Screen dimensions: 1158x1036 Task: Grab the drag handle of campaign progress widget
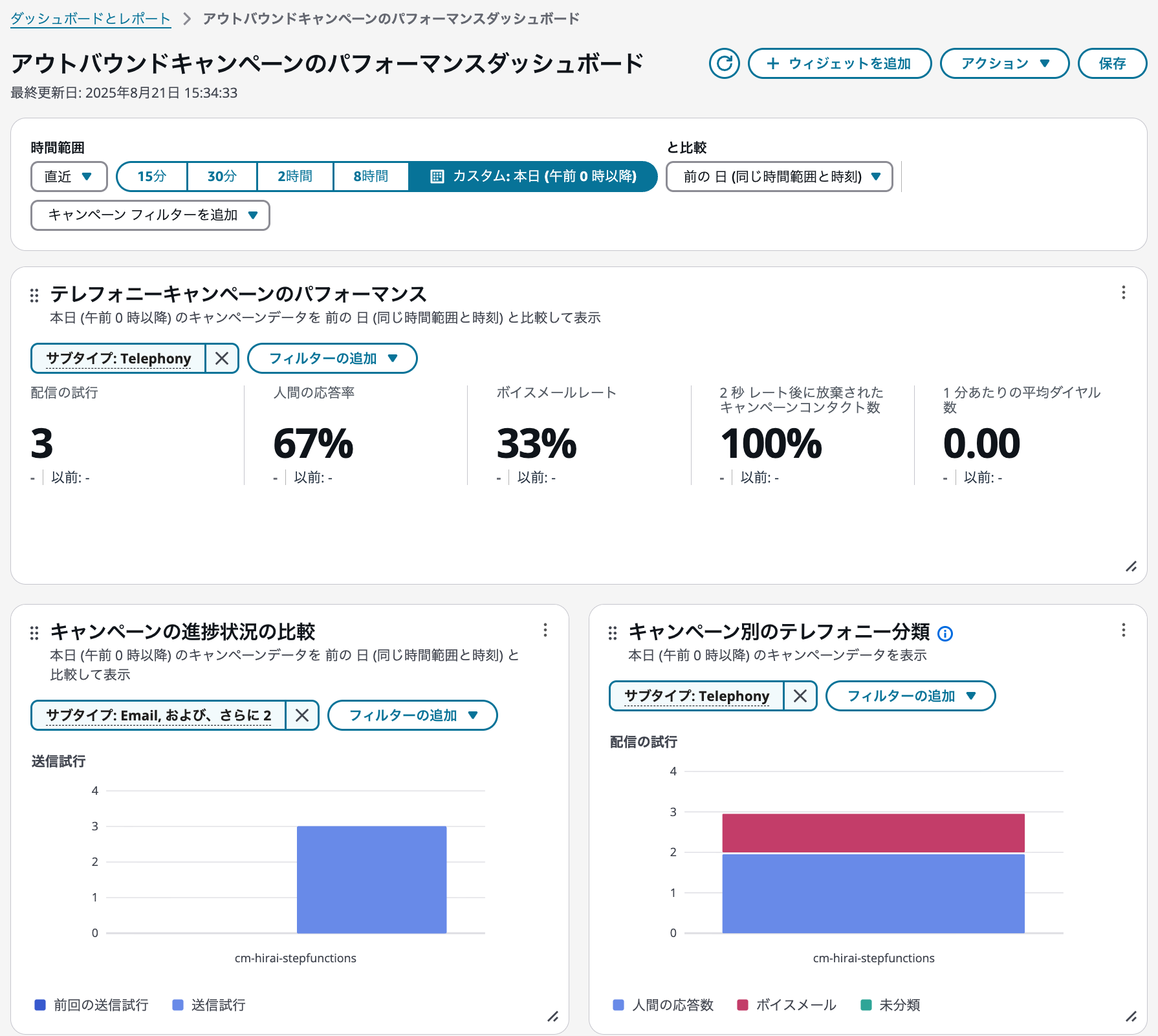point(34,633)
